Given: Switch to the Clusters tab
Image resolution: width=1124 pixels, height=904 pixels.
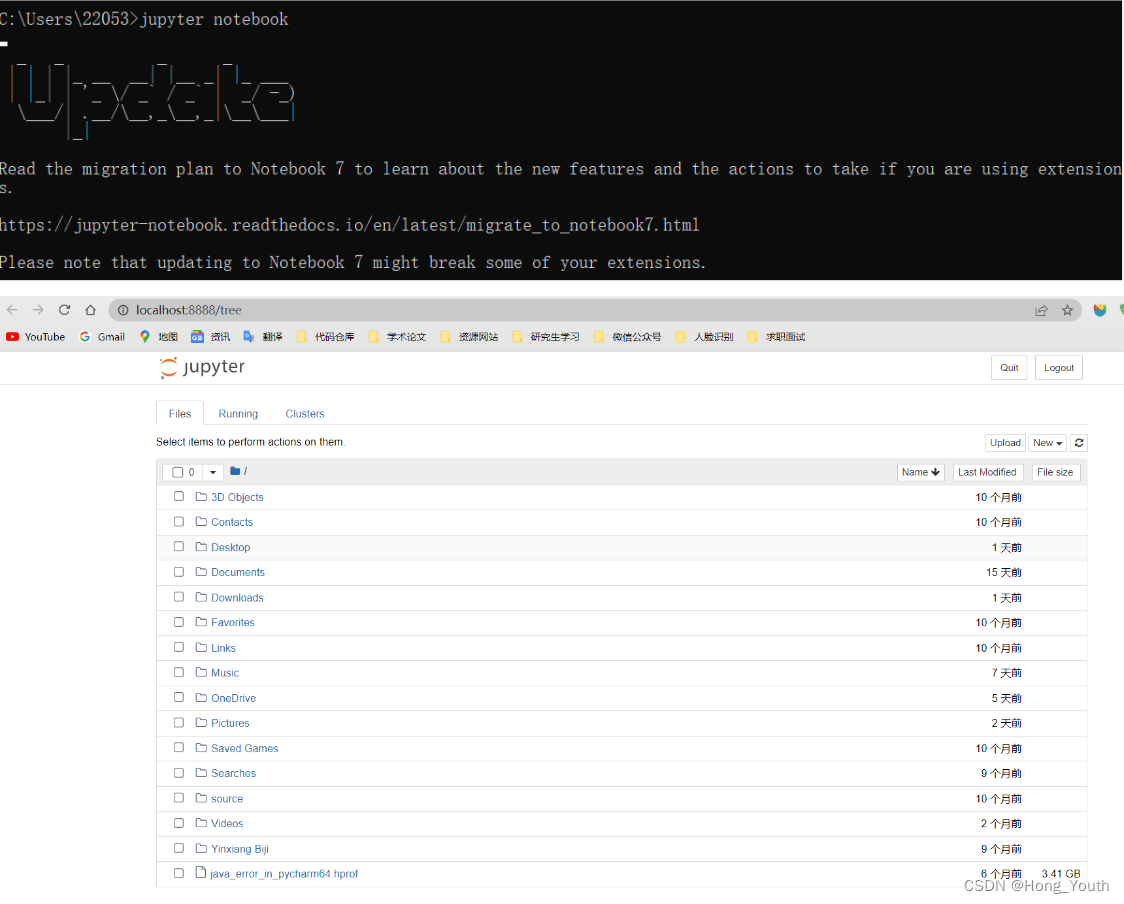Looking at the screenshot, I should [305, 414].
